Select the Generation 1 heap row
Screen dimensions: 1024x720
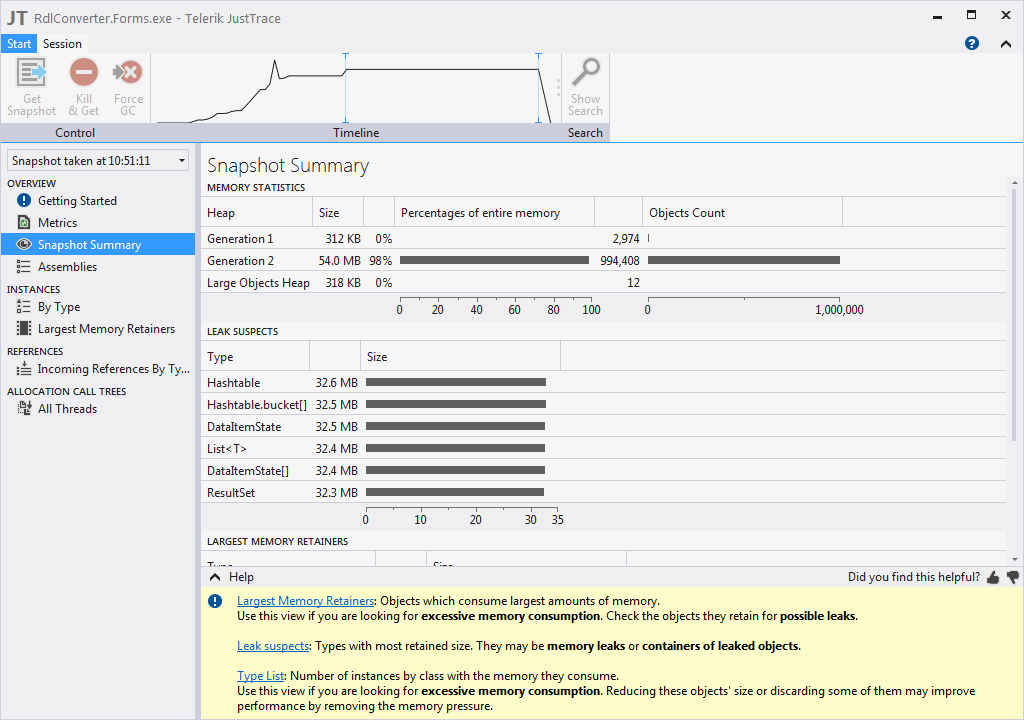(603, 238)
